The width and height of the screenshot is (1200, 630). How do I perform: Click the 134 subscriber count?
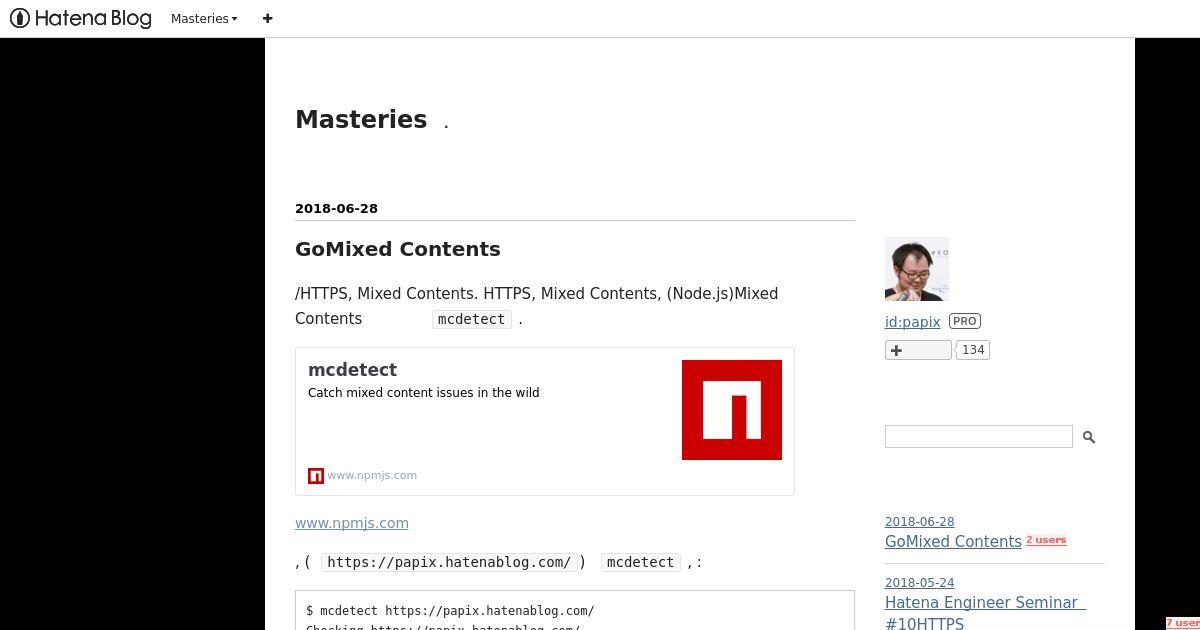coord(973,350)
